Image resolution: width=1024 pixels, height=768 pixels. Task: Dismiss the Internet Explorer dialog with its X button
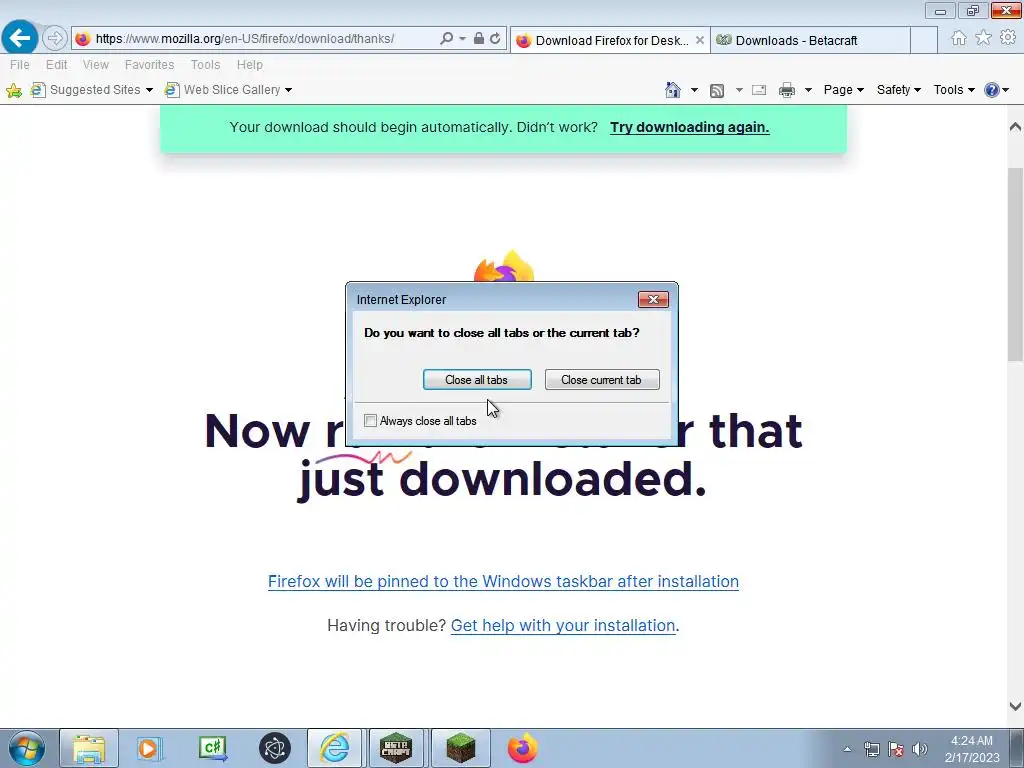[x=653, y=299]
